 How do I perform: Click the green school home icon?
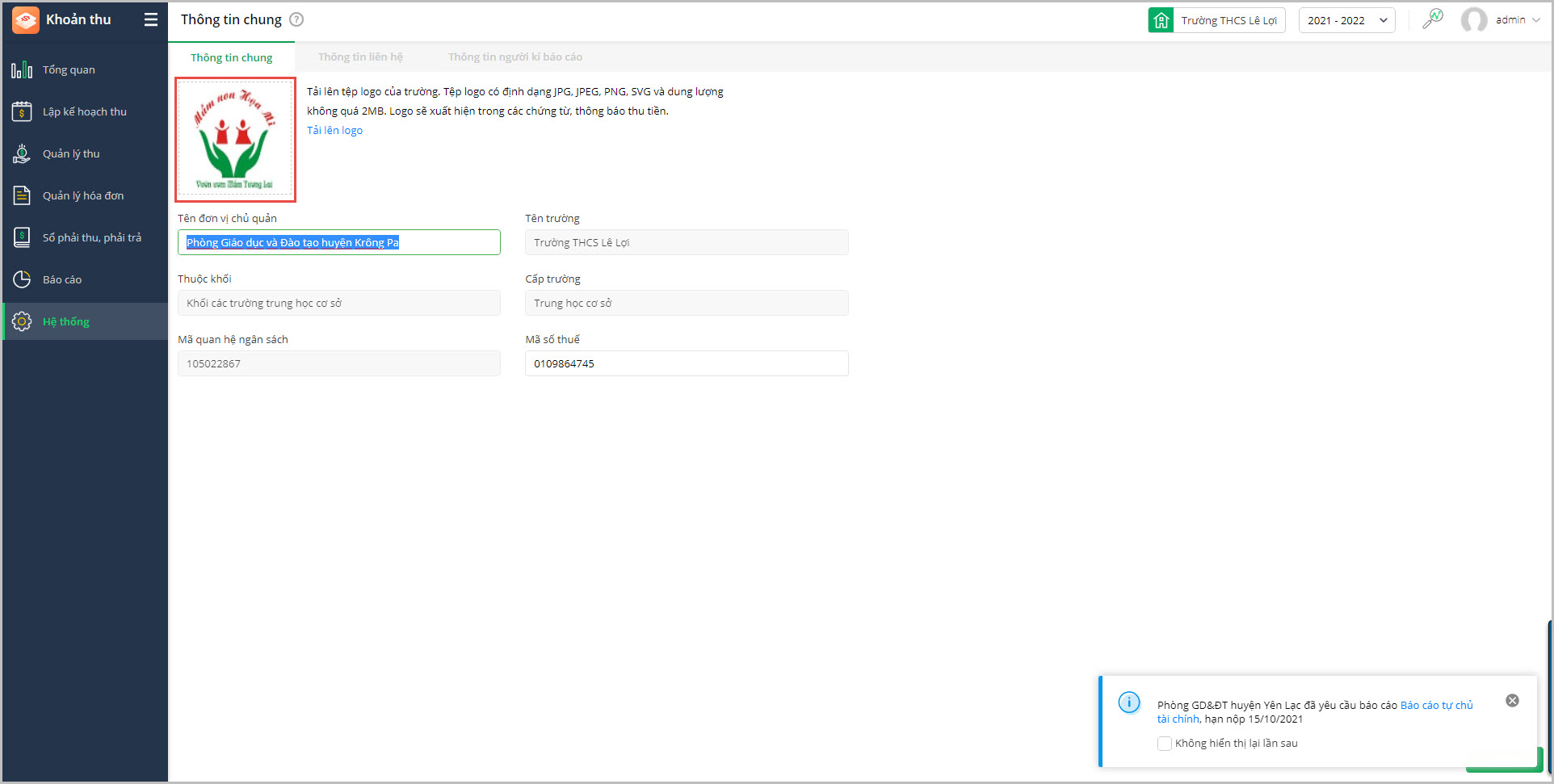tap(1161, 20)
